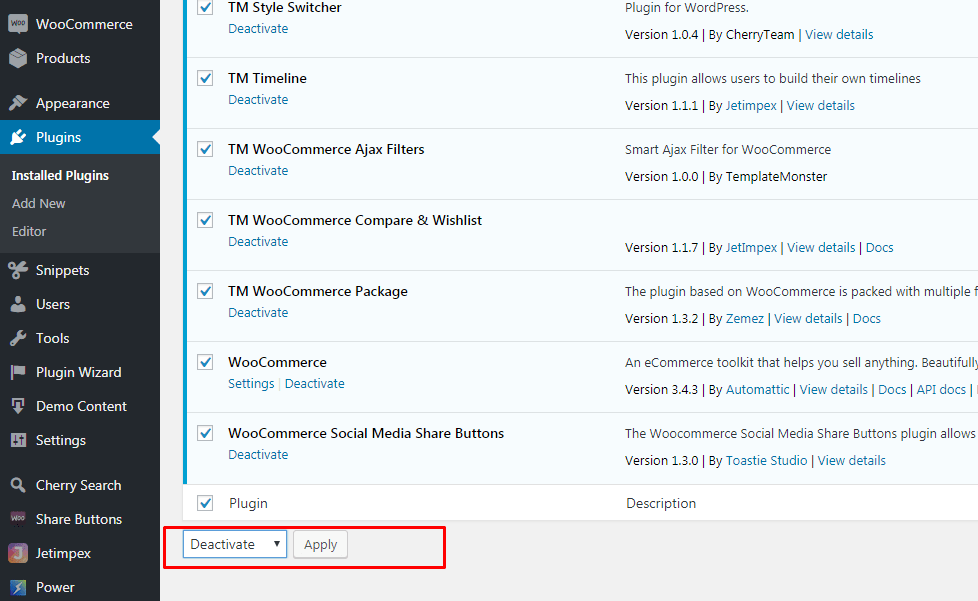Click the Jetimpex sidebar icon
978x601 pixels.
click(x=18, y=553)
